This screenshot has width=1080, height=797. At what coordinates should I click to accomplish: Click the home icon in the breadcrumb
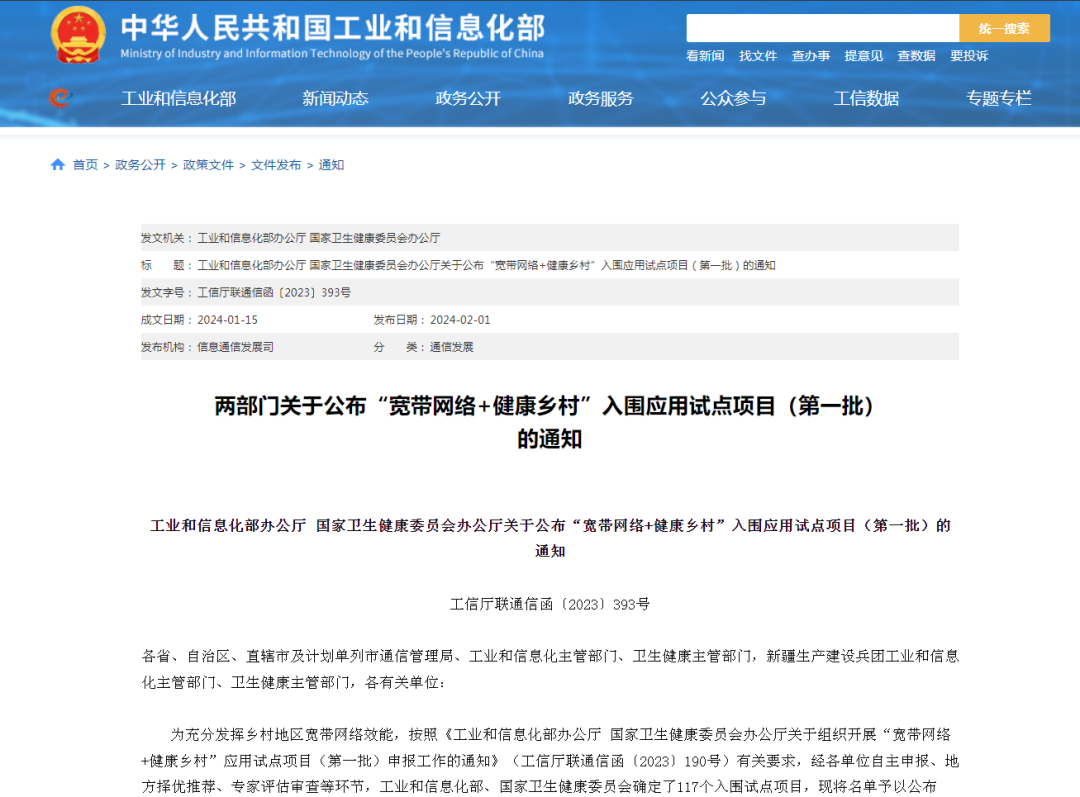coord(56,164)
